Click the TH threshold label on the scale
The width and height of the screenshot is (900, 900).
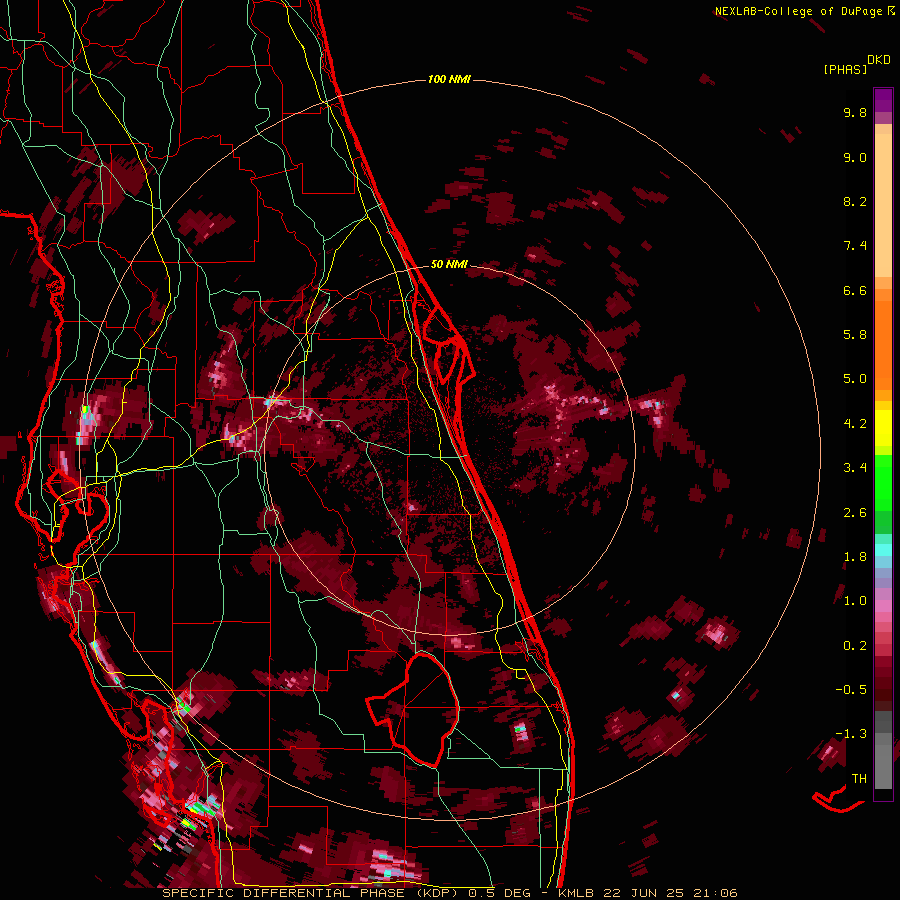859,779
